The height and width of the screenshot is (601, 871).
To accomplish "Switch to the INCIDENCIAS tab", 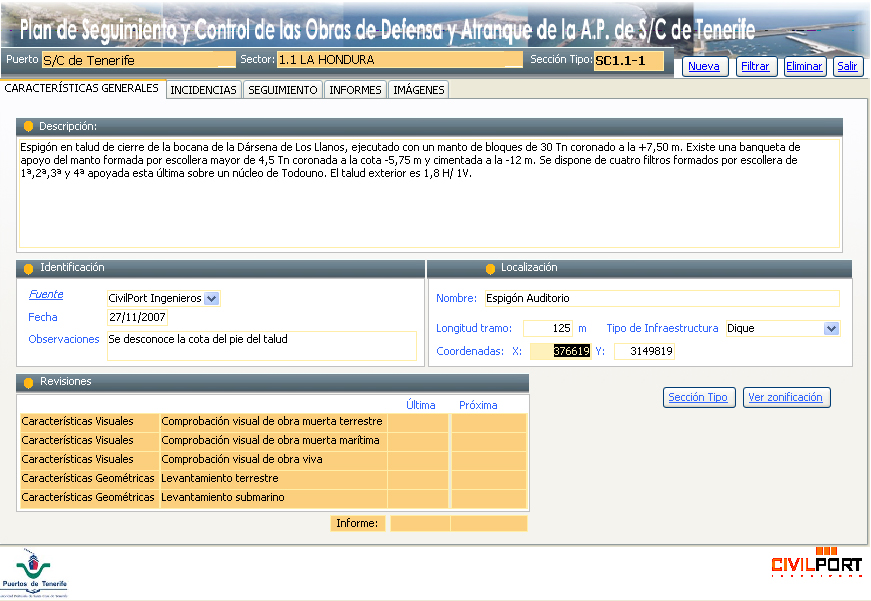I will tap(204, 90).
